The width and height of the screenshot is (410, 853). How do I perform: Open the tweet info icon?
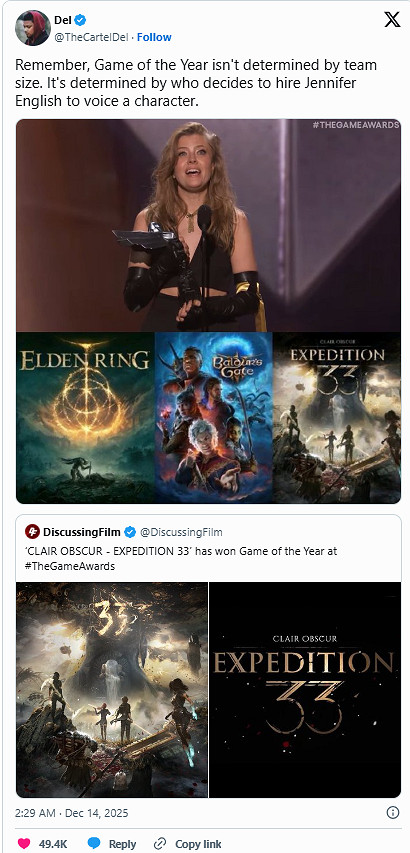[x=393, y=813]
